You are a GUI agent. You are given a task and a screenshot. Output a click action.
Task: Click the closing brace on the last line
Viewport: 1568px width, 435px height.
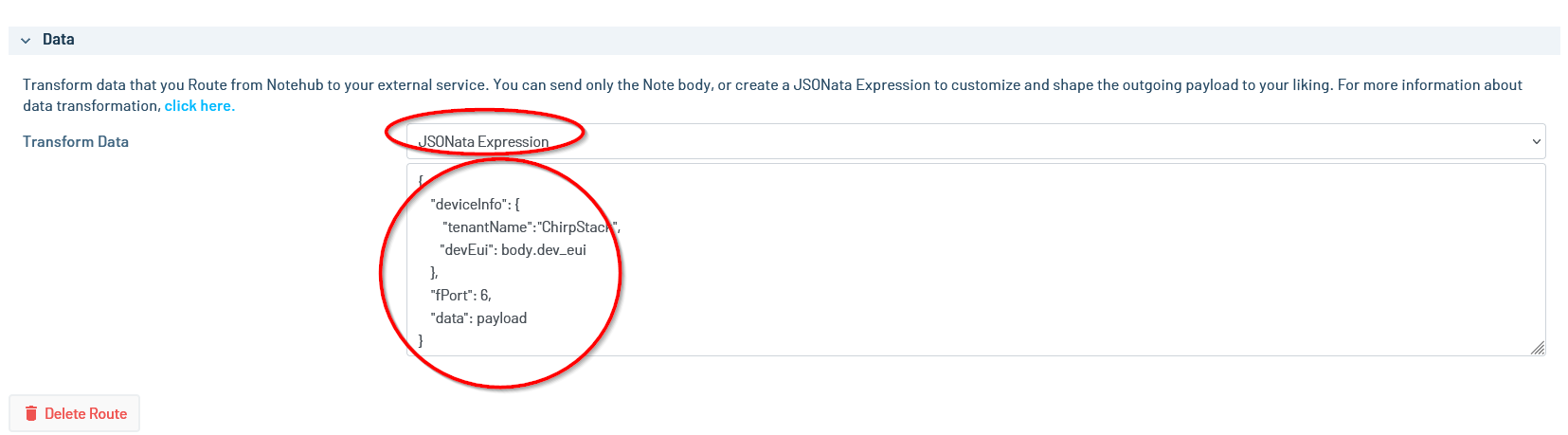(x=421, y=340)
